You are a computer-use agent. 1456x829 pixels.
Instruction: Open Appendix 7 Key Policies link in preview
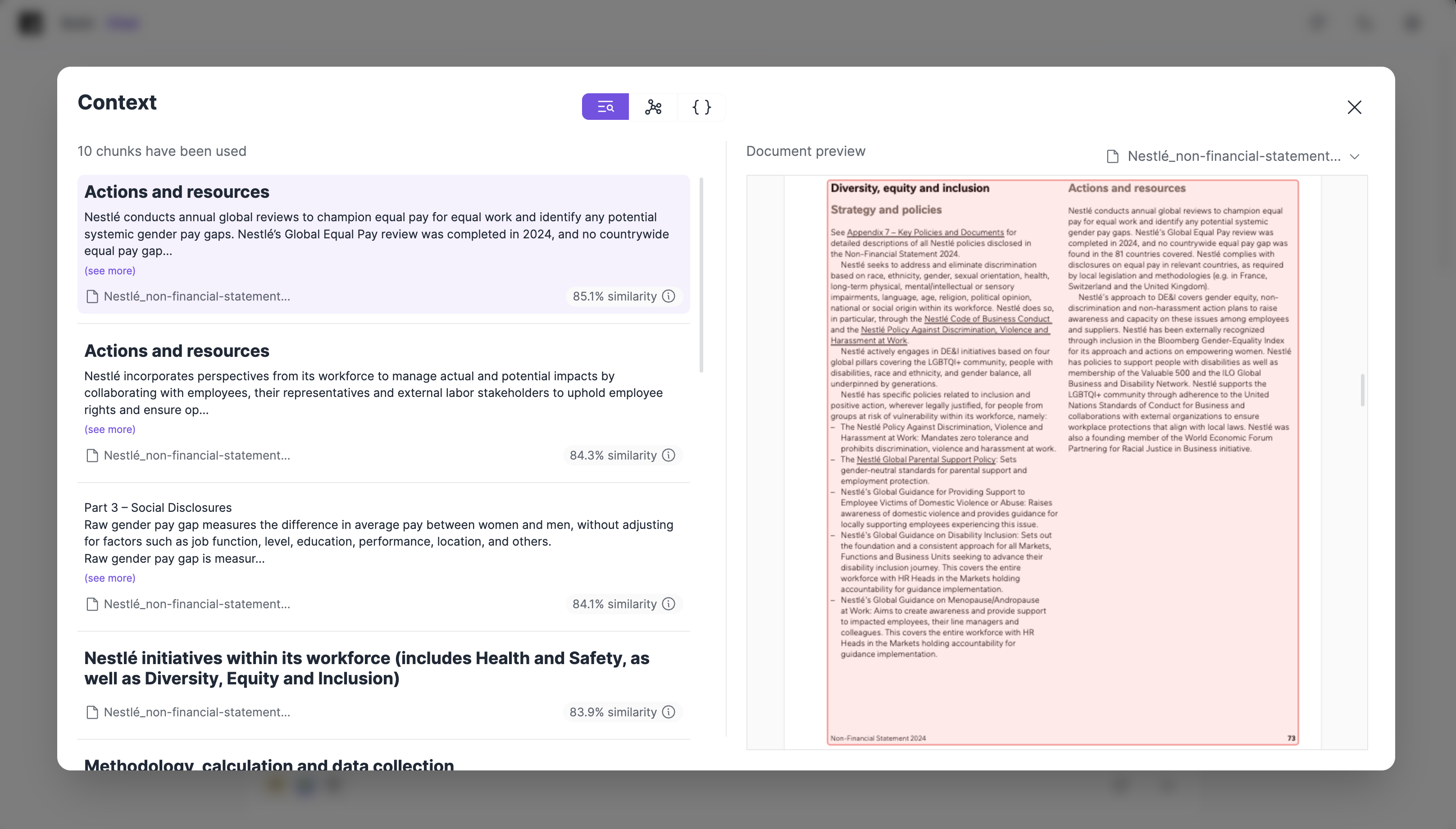point(925,232)
